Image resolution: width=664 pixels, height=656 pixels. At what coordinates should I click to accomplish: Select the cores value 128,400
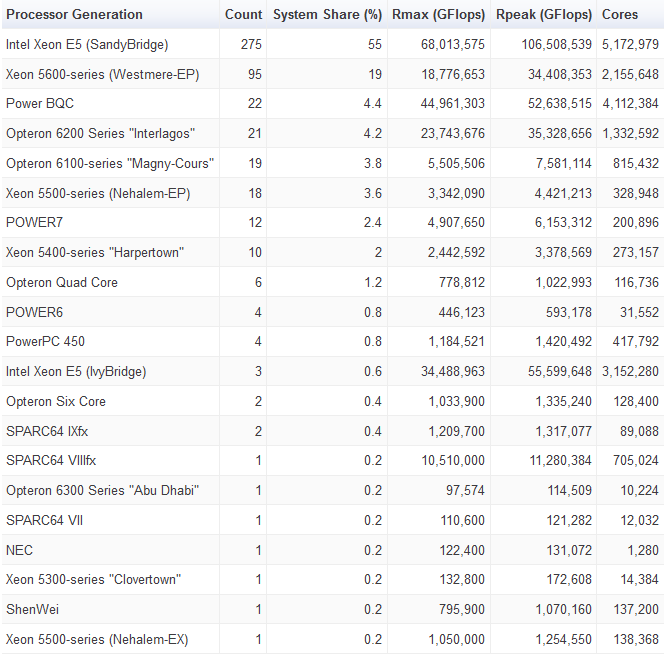(x=636, y=401)
